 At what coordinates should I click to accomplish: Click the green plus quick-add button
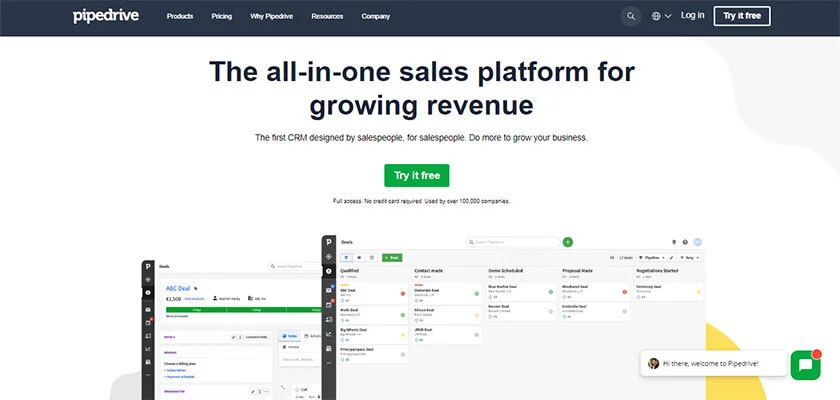click(x=568, y=242)
